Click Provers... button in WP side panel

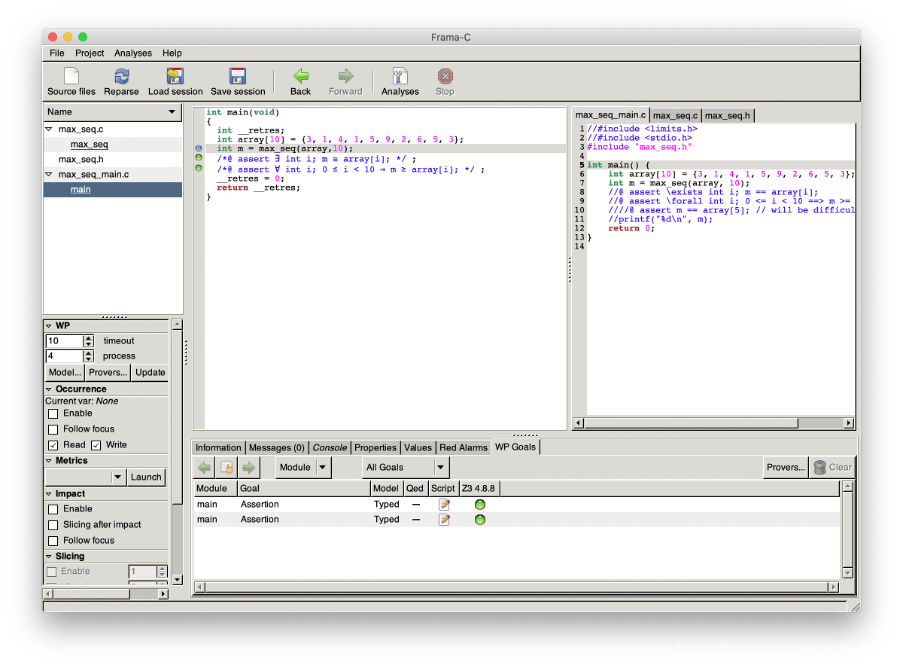[x=108, y=372]
